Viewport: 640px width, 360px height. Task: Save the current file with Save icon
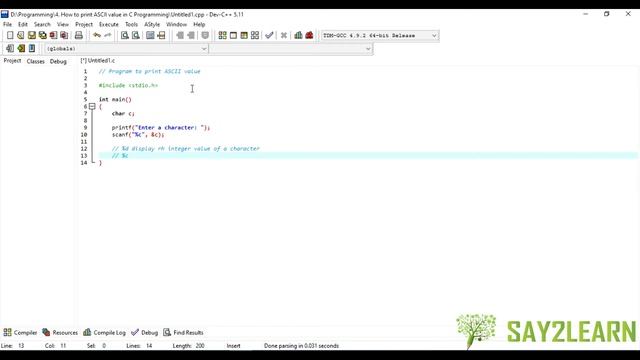(31, 36)
